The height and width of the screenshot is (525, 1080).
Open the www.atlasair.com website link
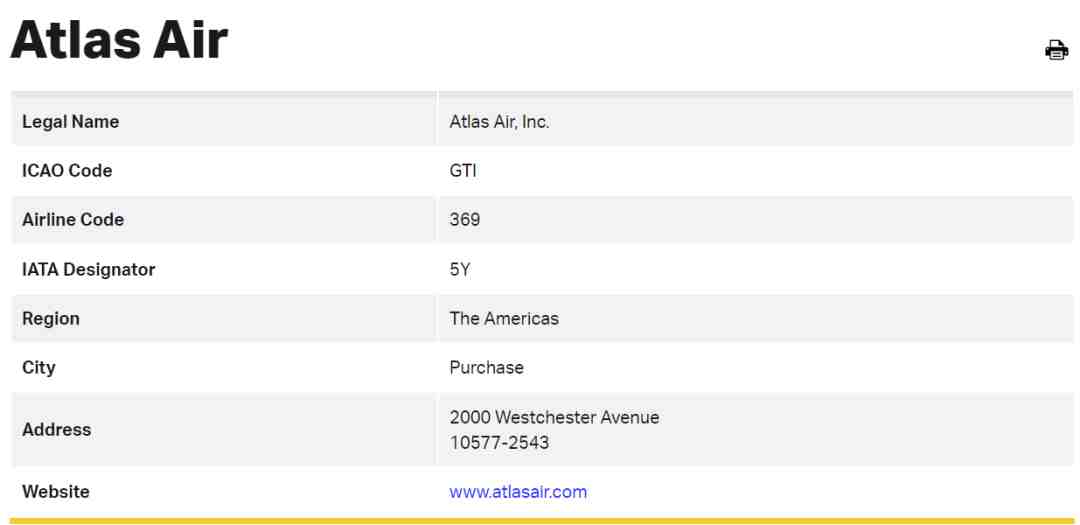[518, 492]
